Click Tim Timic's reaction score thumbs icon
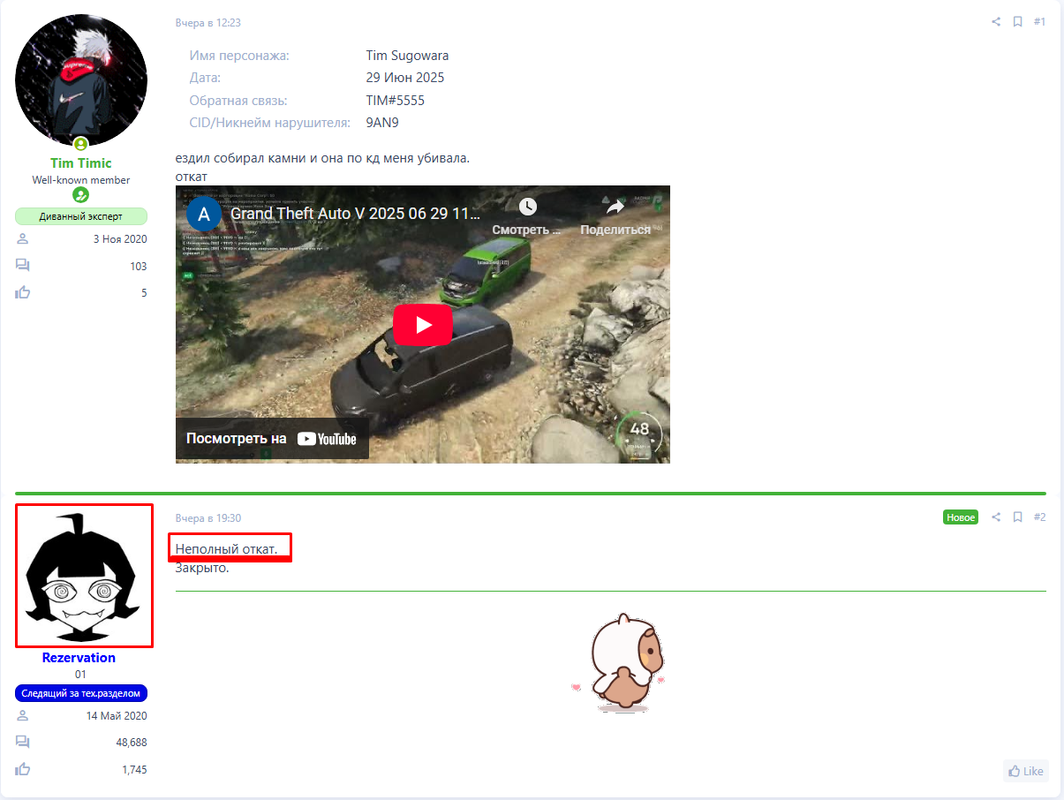The height and width of the screenshot is (800, 1064). click(22, 292)
